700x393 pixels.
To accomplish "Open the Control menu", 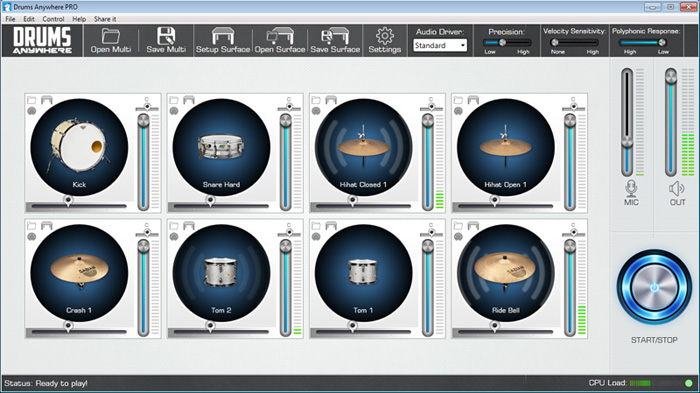I will tap(53, 19).
